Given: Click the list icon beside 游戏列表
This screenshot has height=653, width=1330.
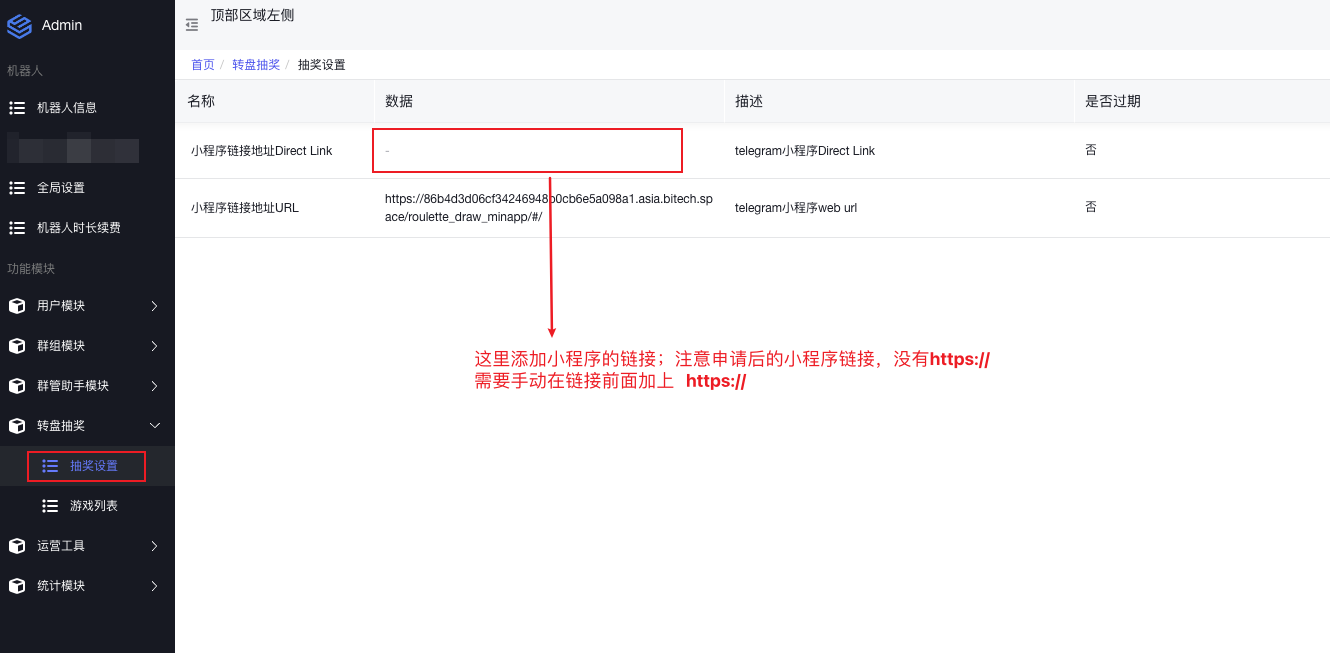Looking at the screenshot, I should coord(50,506).
